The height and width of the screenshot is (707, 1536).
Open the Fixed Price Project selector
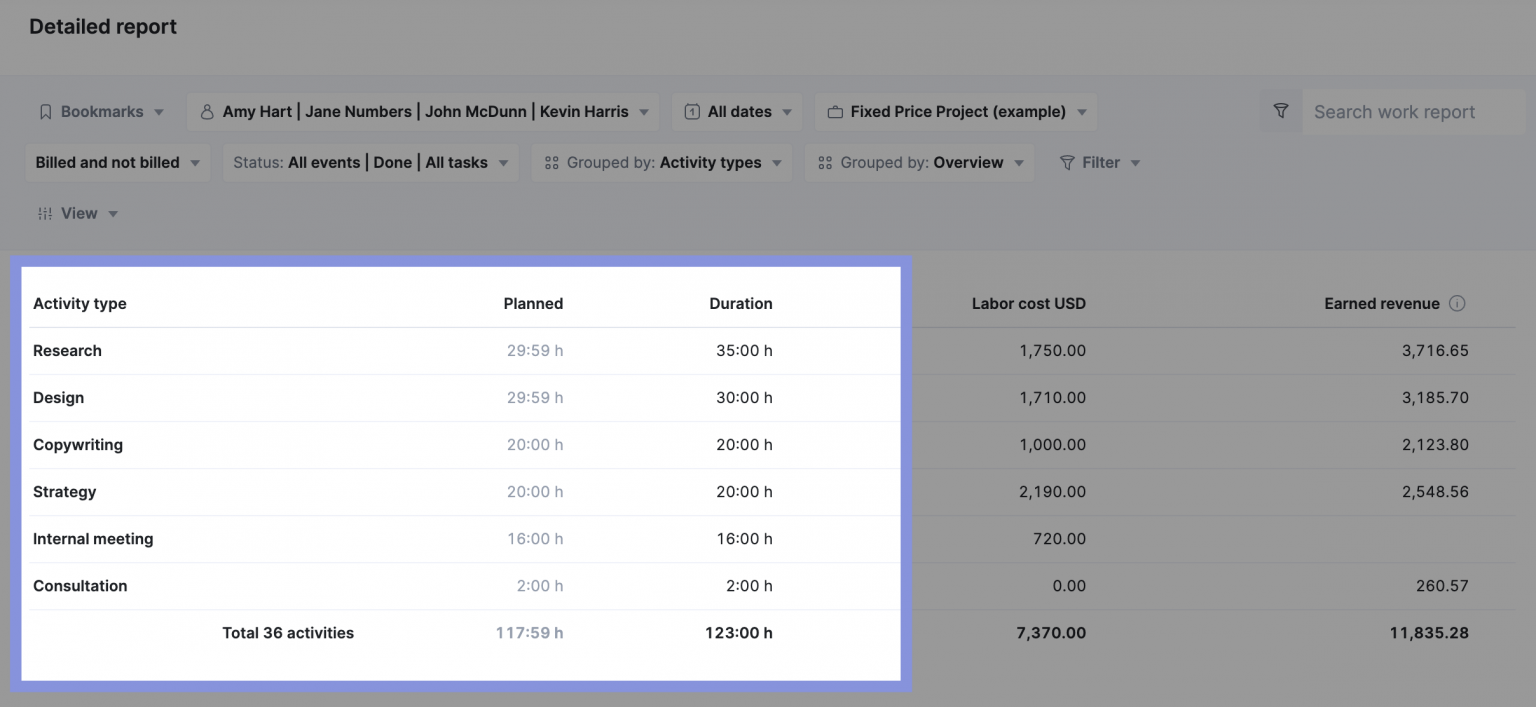click(x=955, y=111)
